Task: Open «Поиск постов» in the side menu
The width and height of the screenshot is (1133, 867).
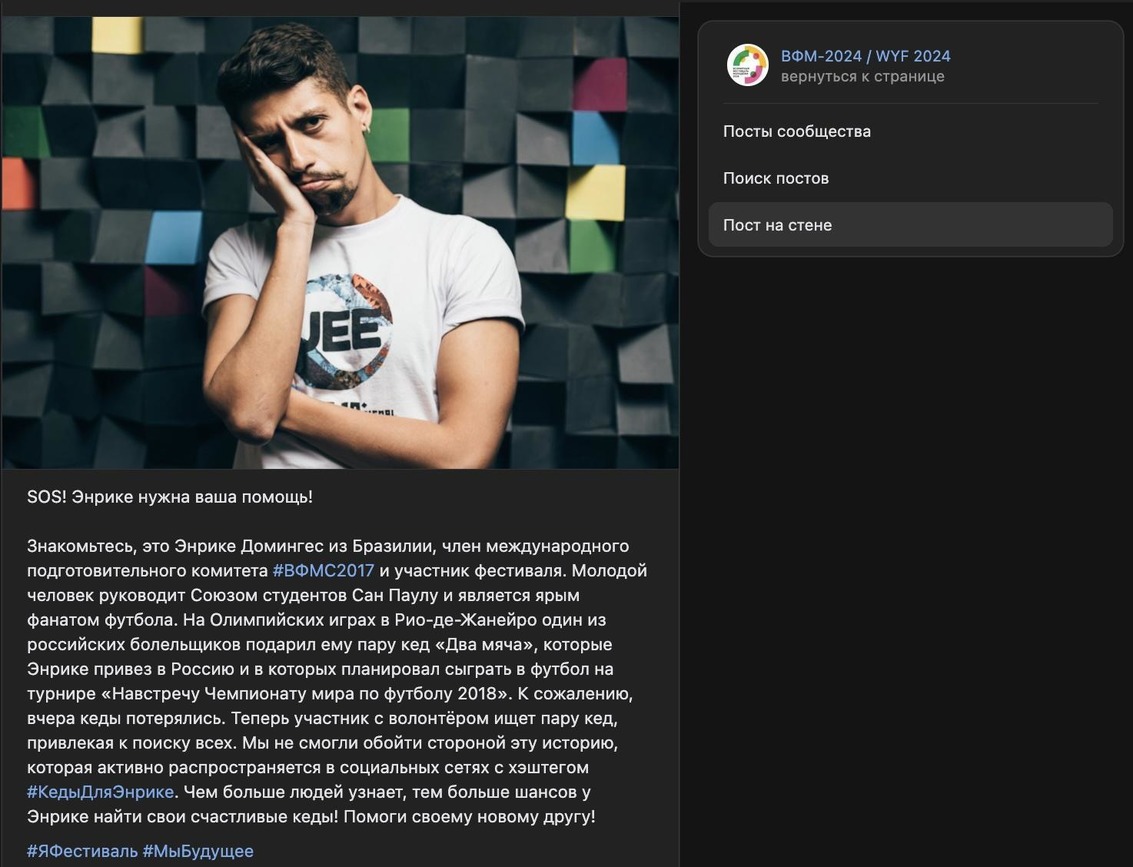Action: point(775,178)
